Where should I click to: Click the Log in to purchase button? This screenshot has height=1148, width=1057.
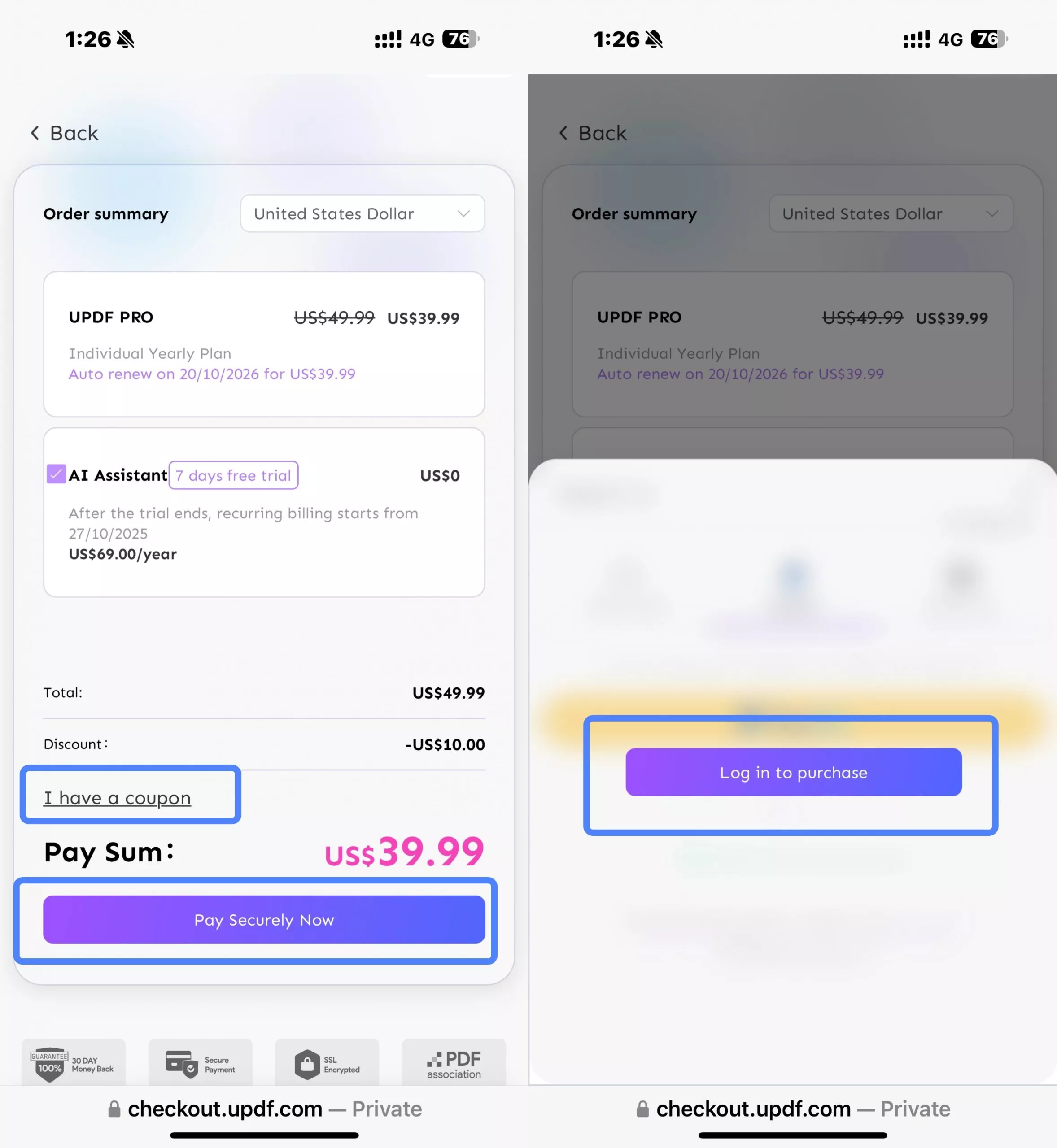coord(794,772)
